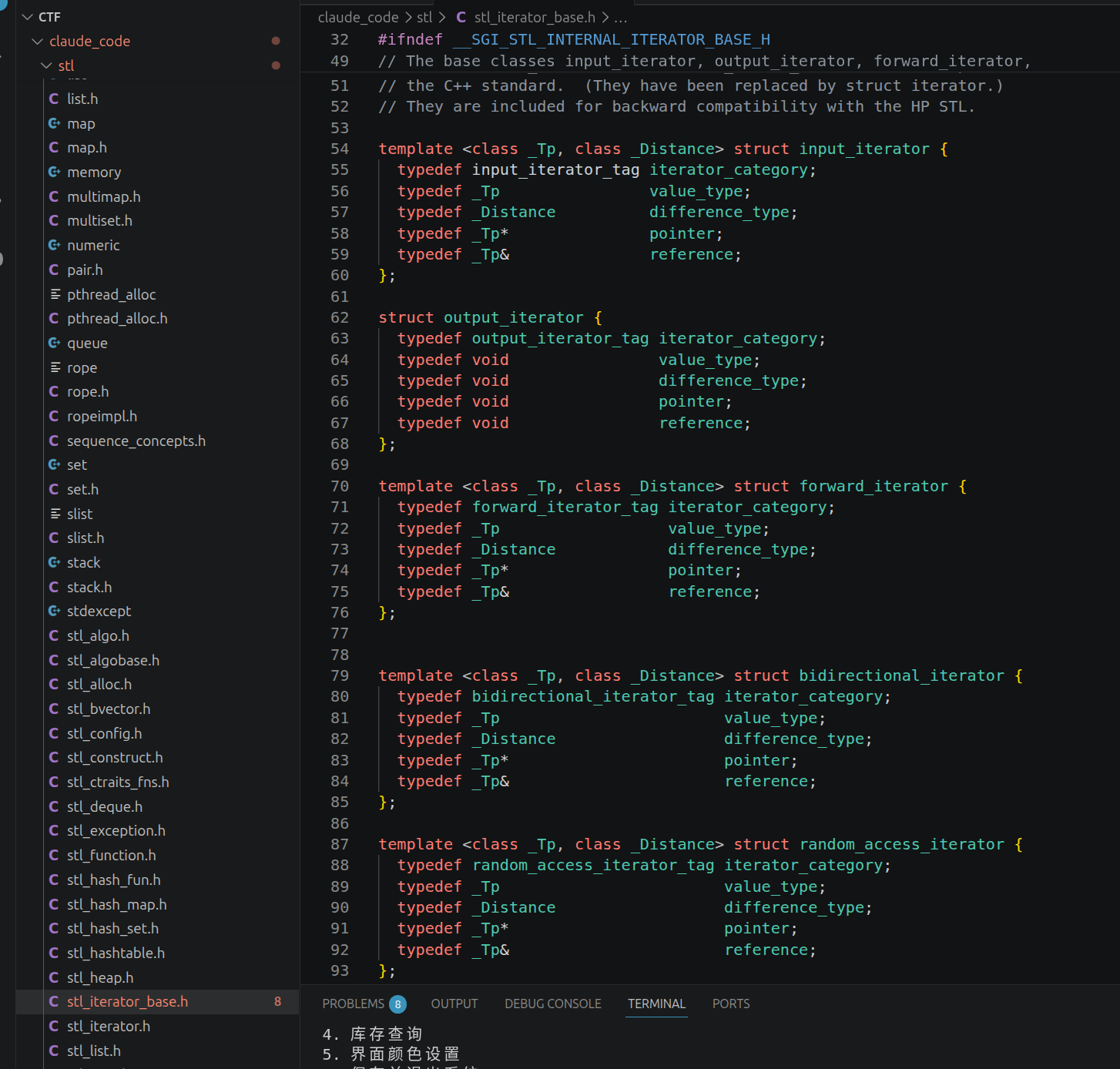Screen dimensions: 1120x1069
Task: Click the input_iterator struct name
Action: point(864,149)
